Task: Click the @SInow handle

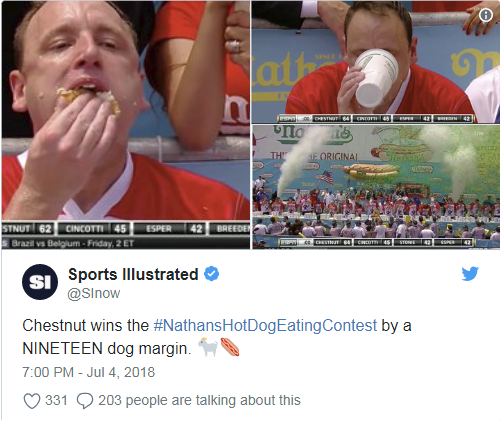Action: [94, 293]
